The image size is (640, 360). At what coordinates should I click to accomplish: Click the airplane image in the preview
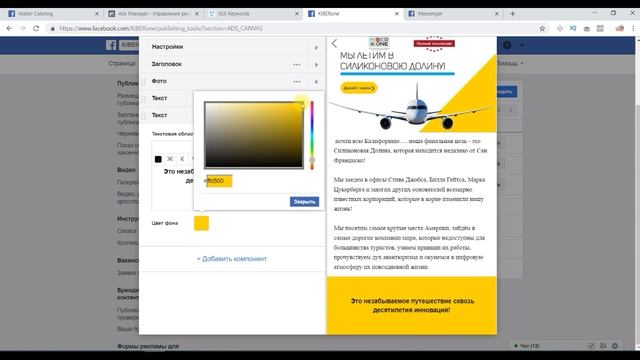(x=412, y=107)
